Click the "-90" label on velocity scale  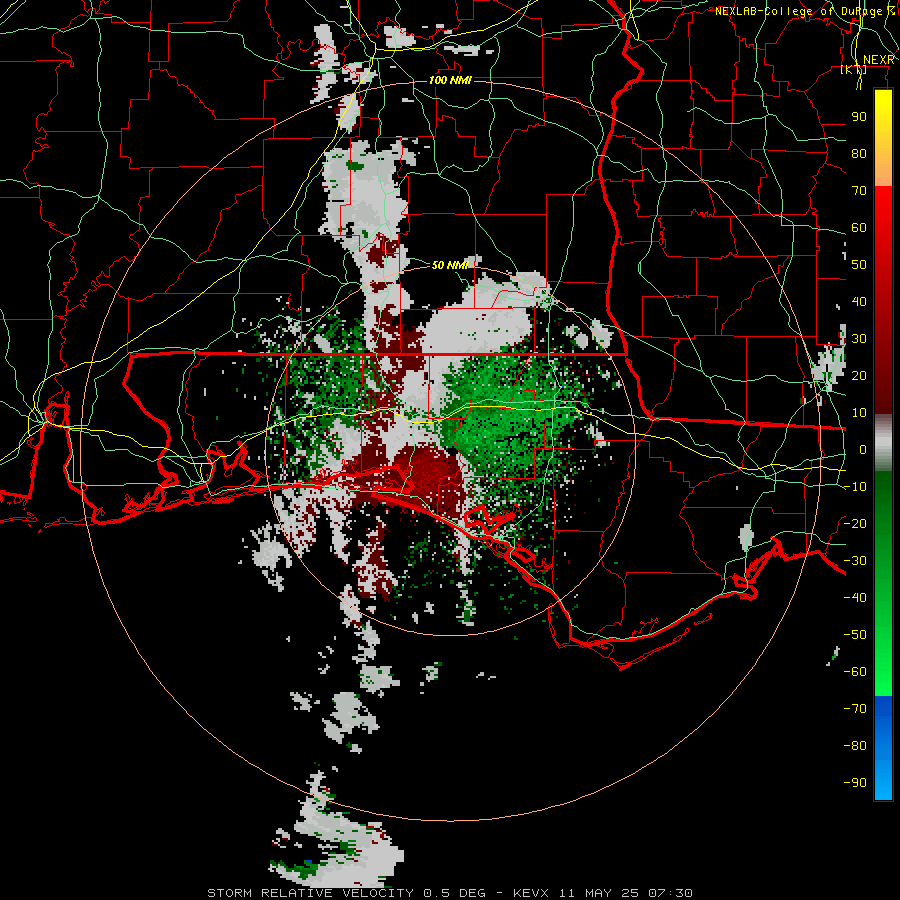(x=855, y=783)
